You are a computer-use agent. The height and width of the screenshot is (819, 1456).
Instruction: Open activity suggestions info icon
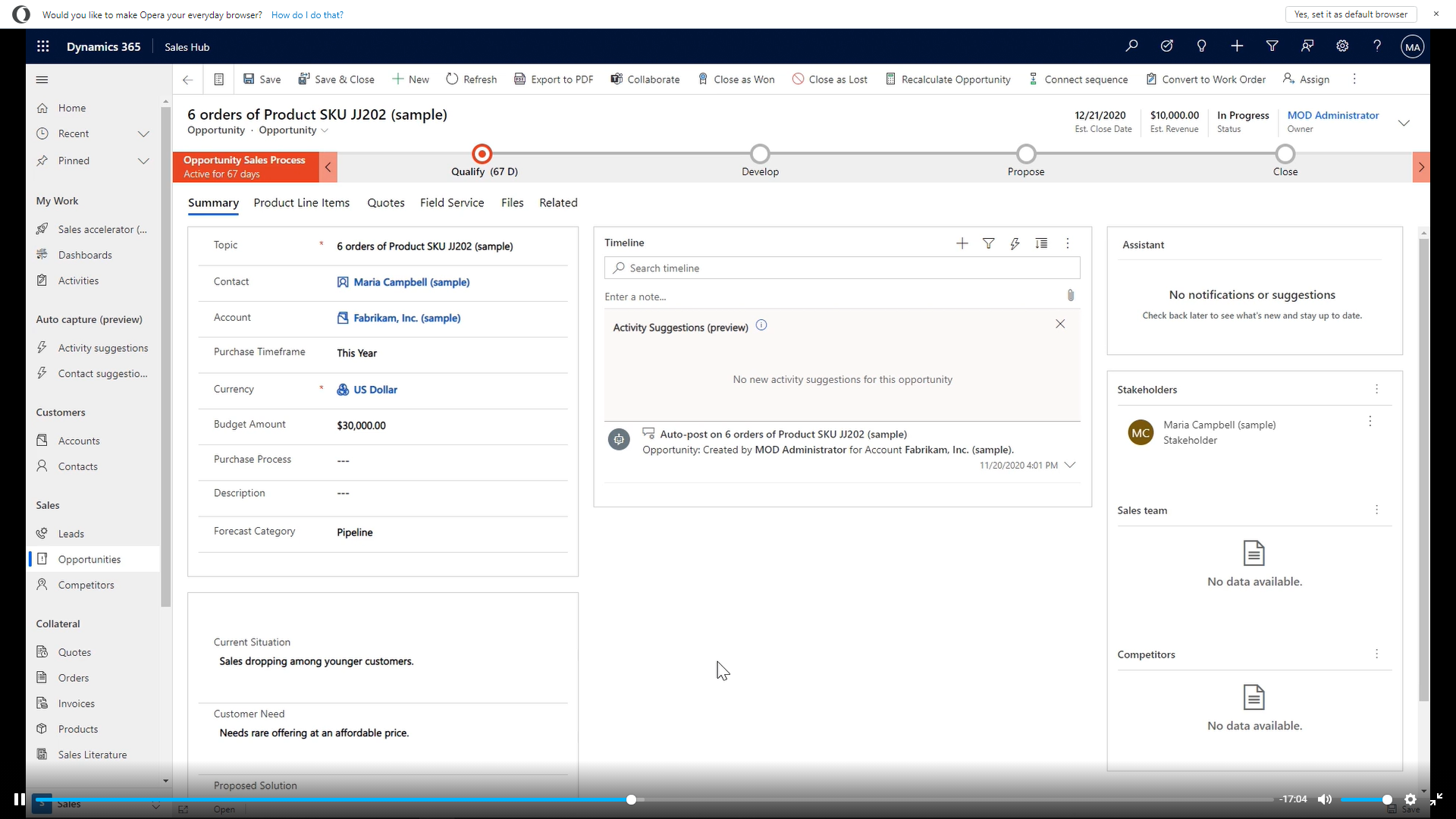pyautogui.click(x=761, y=325)
